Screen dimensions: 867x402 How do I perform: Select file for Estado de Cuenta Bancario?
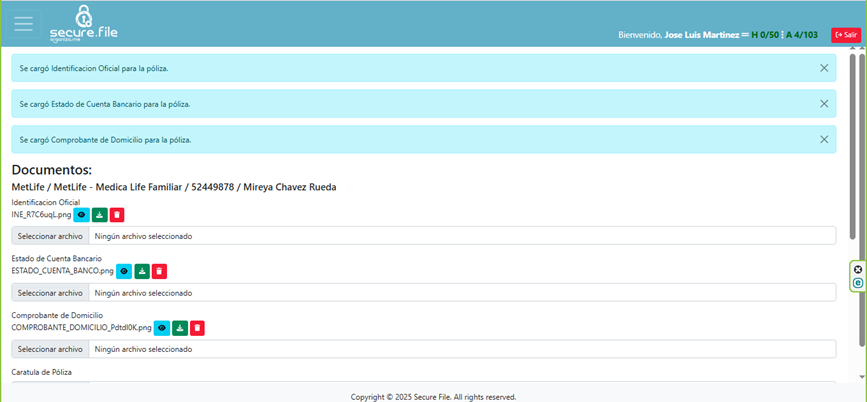click(50, 293)
